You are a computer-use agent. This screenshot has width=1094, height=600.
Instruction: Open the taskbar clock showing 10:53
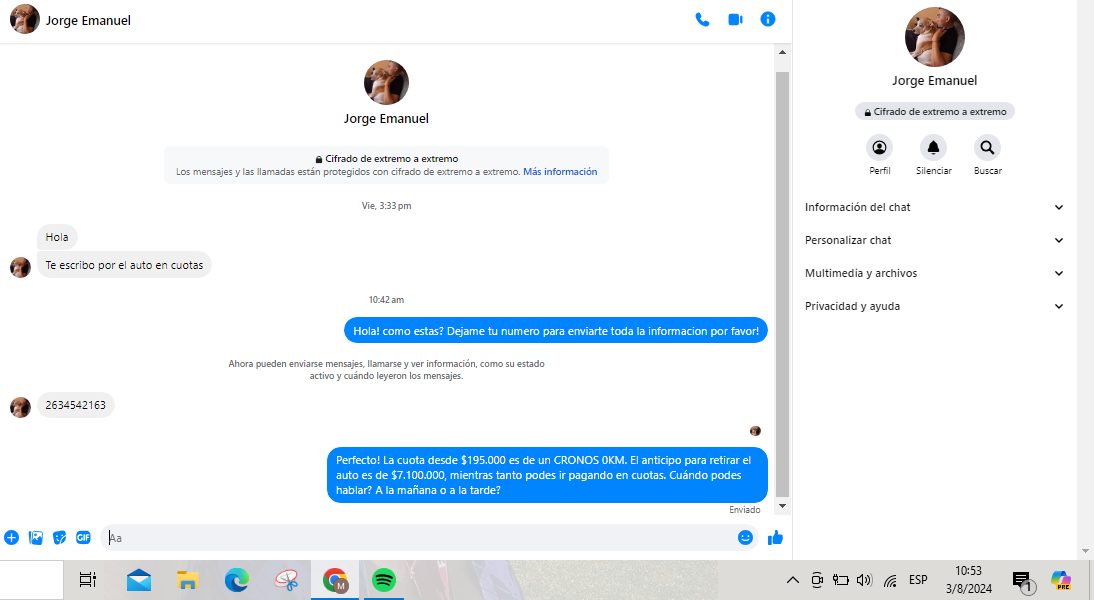click(x=968, y=580)
